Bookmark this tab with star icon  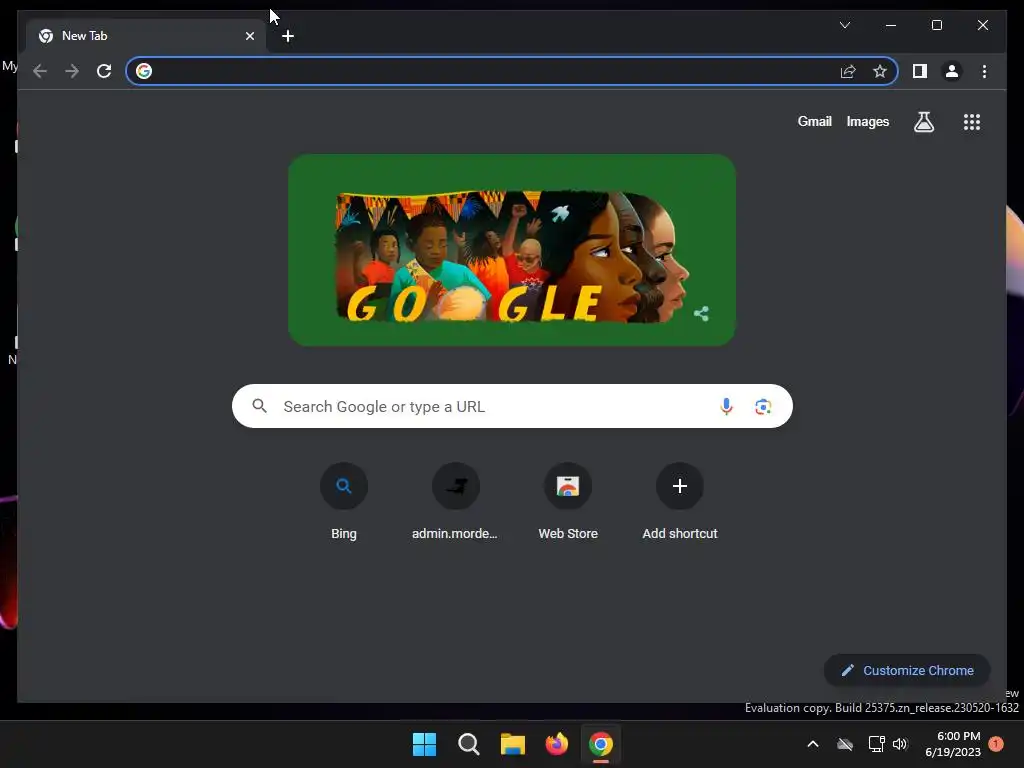pos(880,71)
